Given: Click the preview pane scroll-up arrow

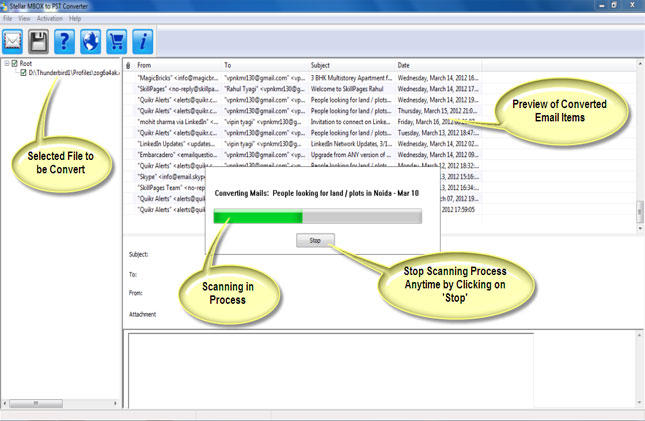Looking at the screenshot, I should coord(640,335).
